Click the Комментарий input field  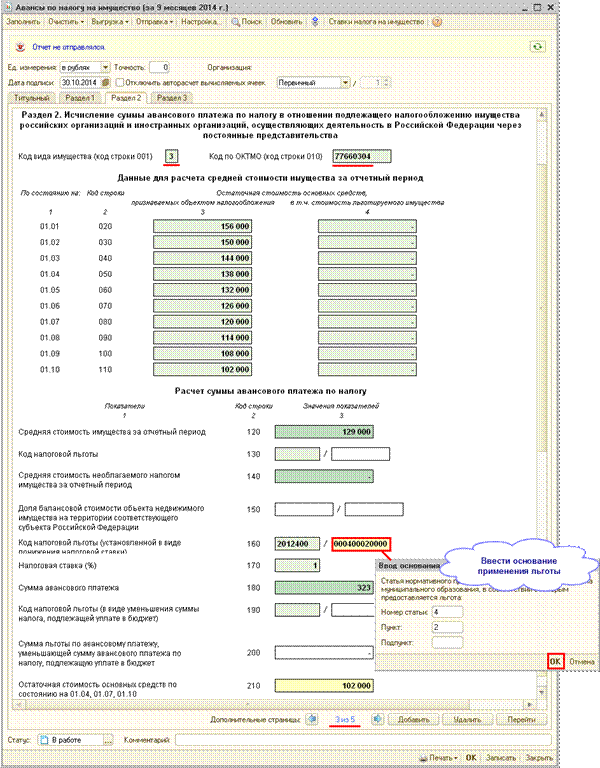pos(363,740)
